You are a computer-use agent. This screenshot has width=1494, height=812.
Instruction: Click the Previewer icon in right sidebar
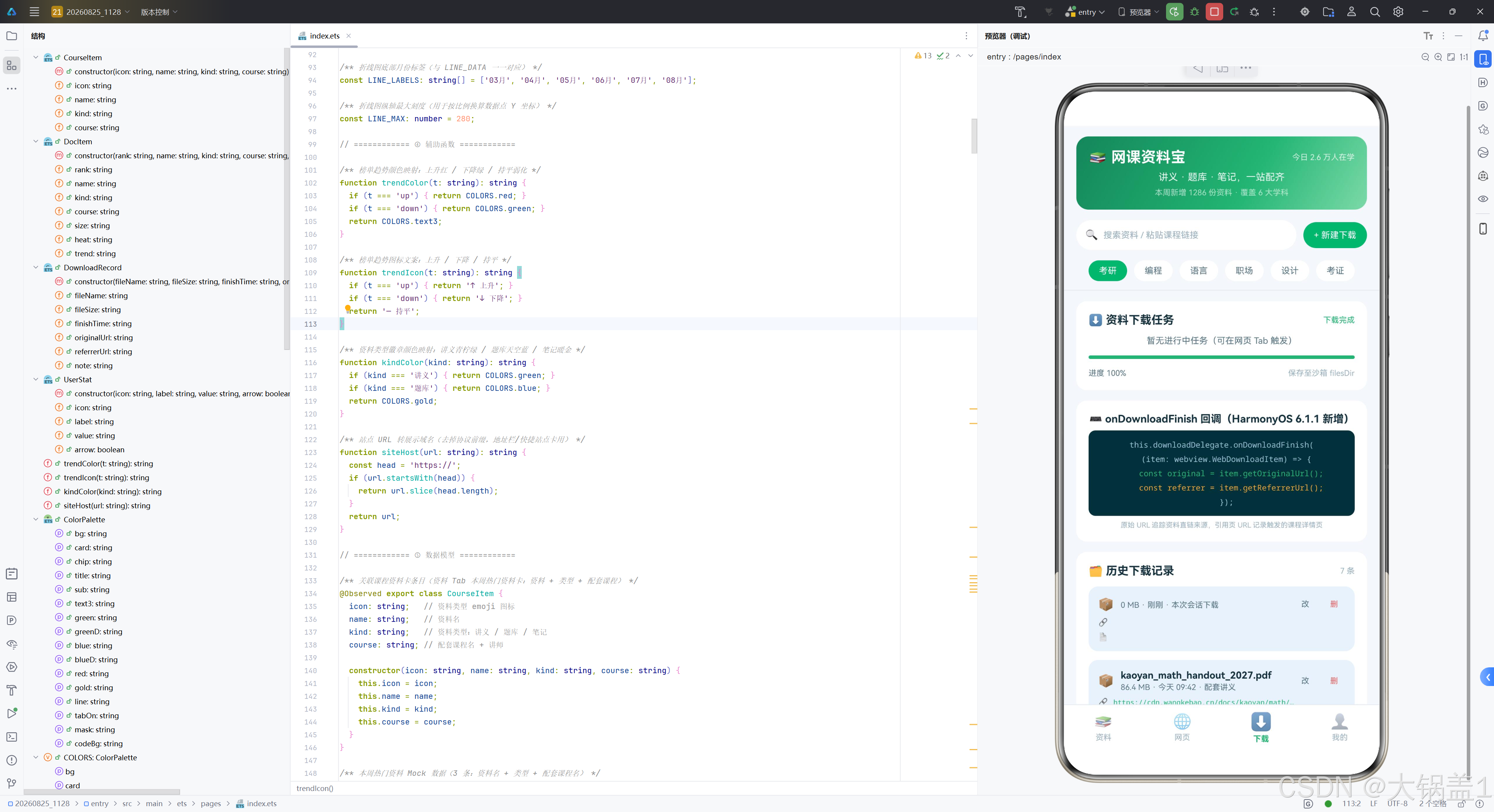point(1483,59)
